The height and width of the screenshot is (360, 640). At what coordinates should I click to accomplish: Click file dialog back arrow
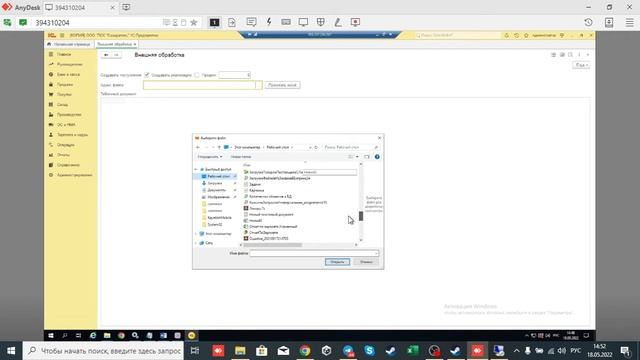click(198, 147)
